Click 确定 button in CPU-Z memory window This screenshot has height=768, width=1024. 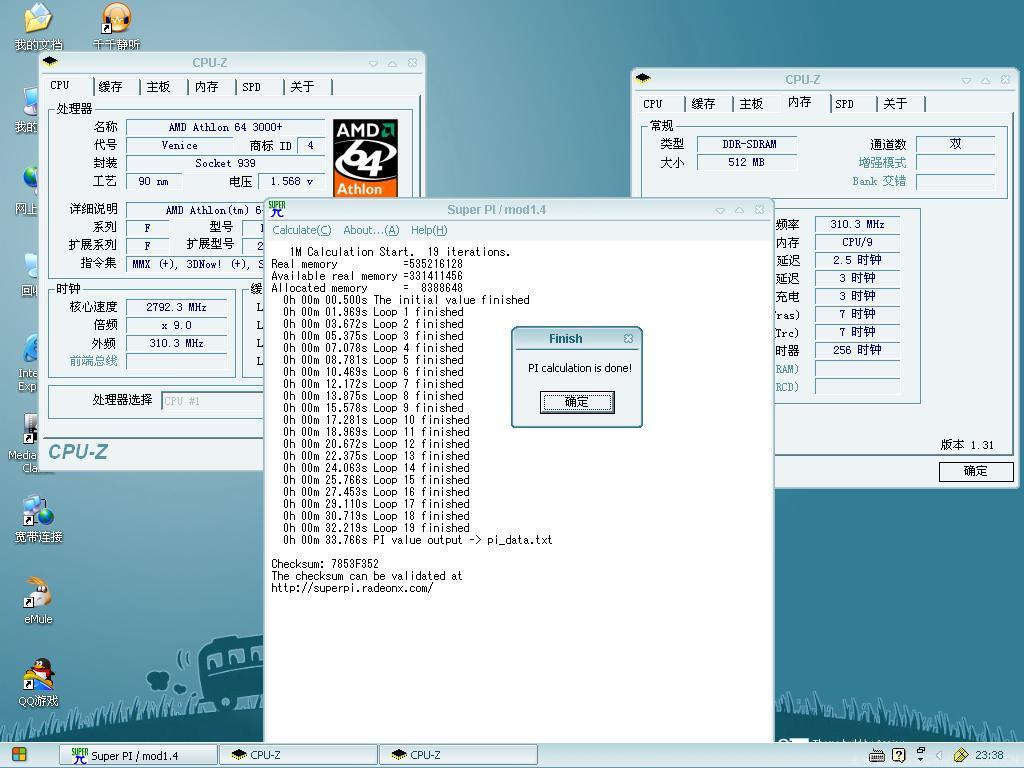976,472
